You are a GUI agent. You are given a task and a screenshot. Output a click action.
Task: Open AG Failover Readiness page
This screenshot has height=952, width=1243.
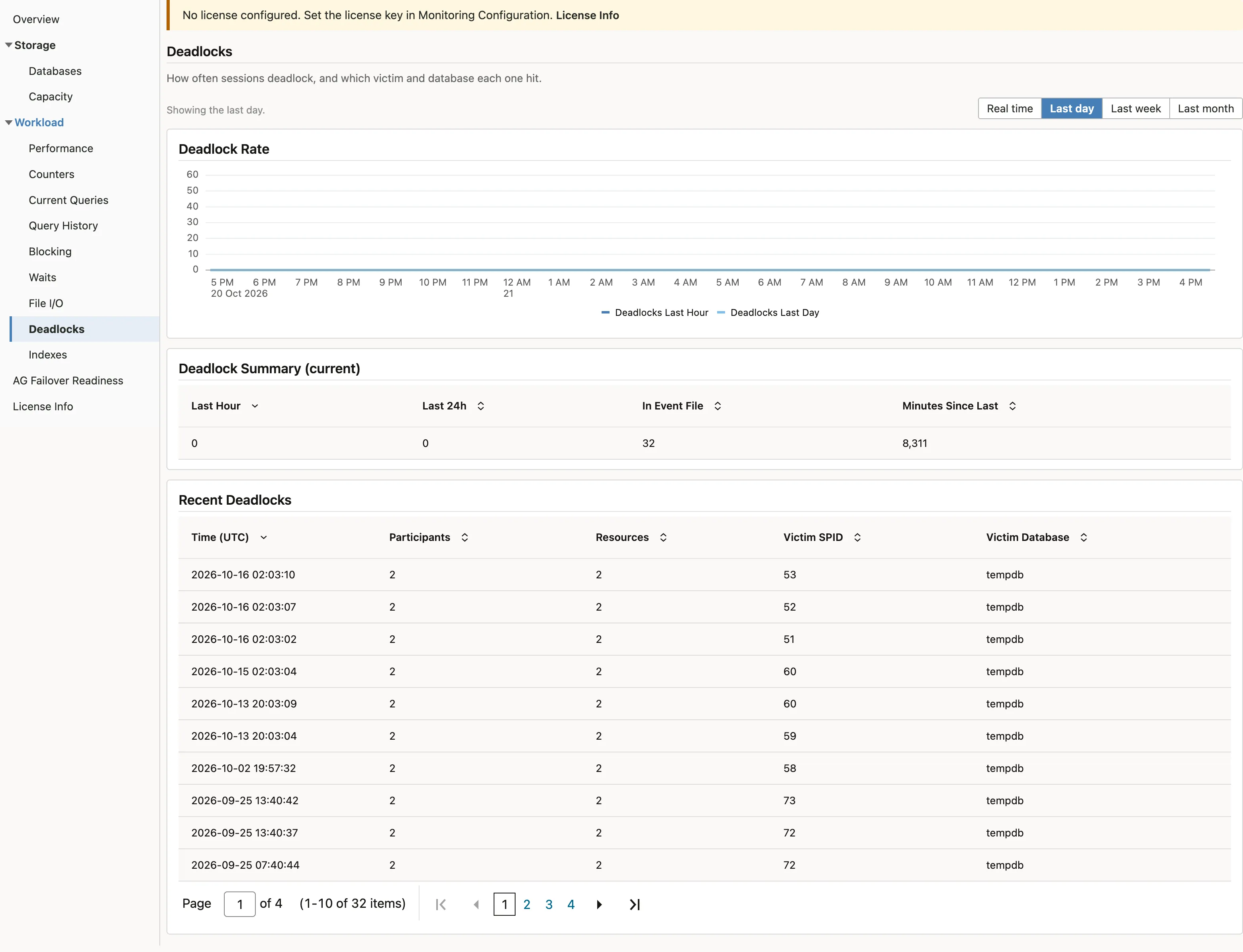[x=67, y=381]
